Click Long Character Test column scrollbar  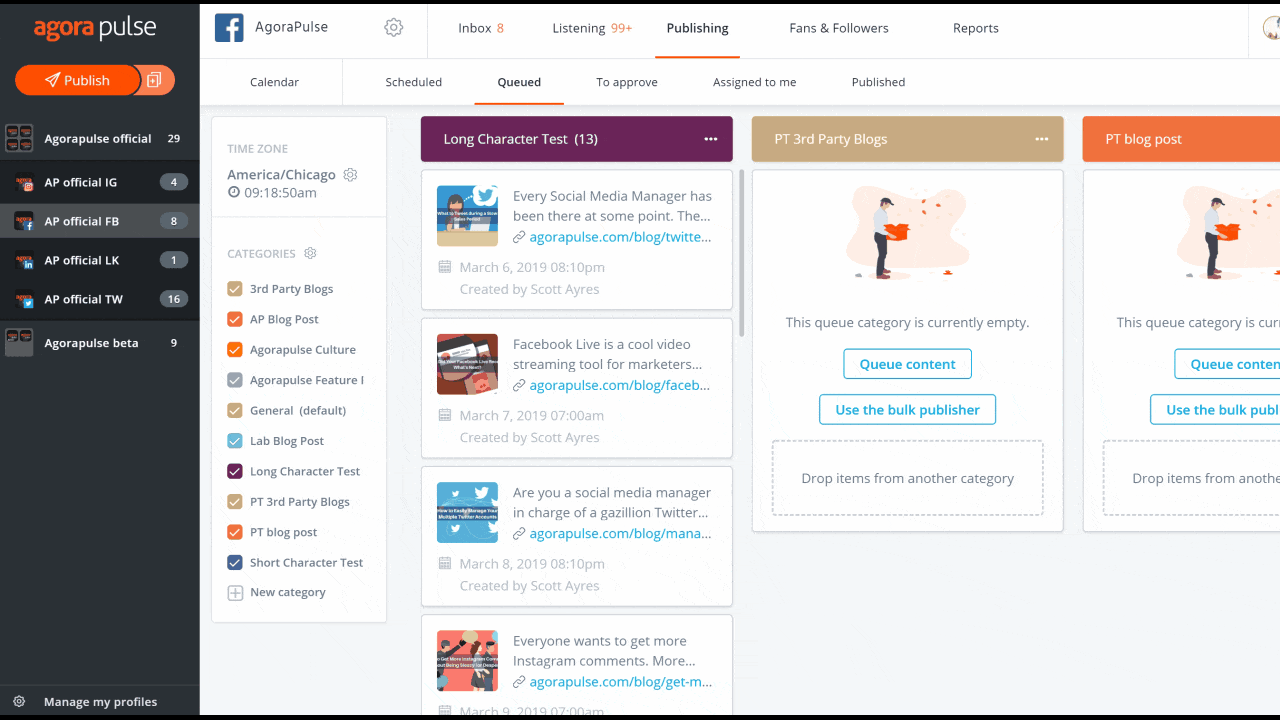coord(741,255)
